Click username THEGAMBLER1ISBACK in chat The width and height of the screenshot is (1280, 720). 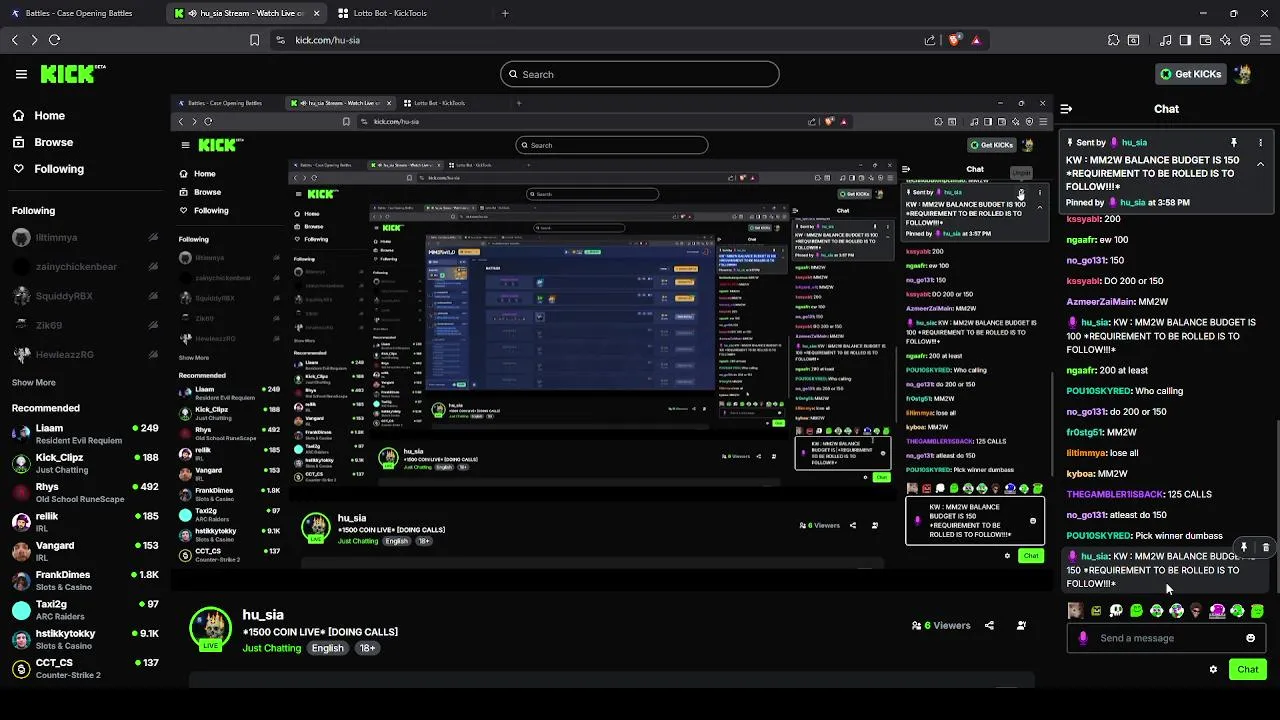pyautogui.click(x=1115, y=494)
